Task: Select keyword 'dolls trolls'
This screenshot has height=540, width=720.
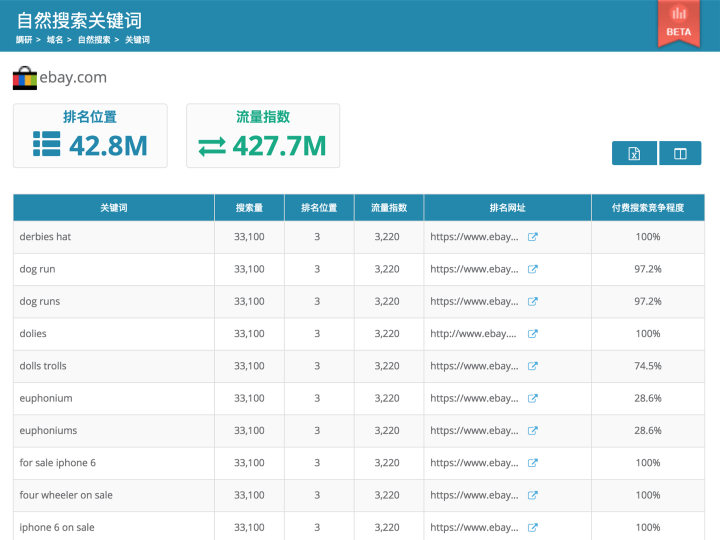Action: tap(43, 366)
